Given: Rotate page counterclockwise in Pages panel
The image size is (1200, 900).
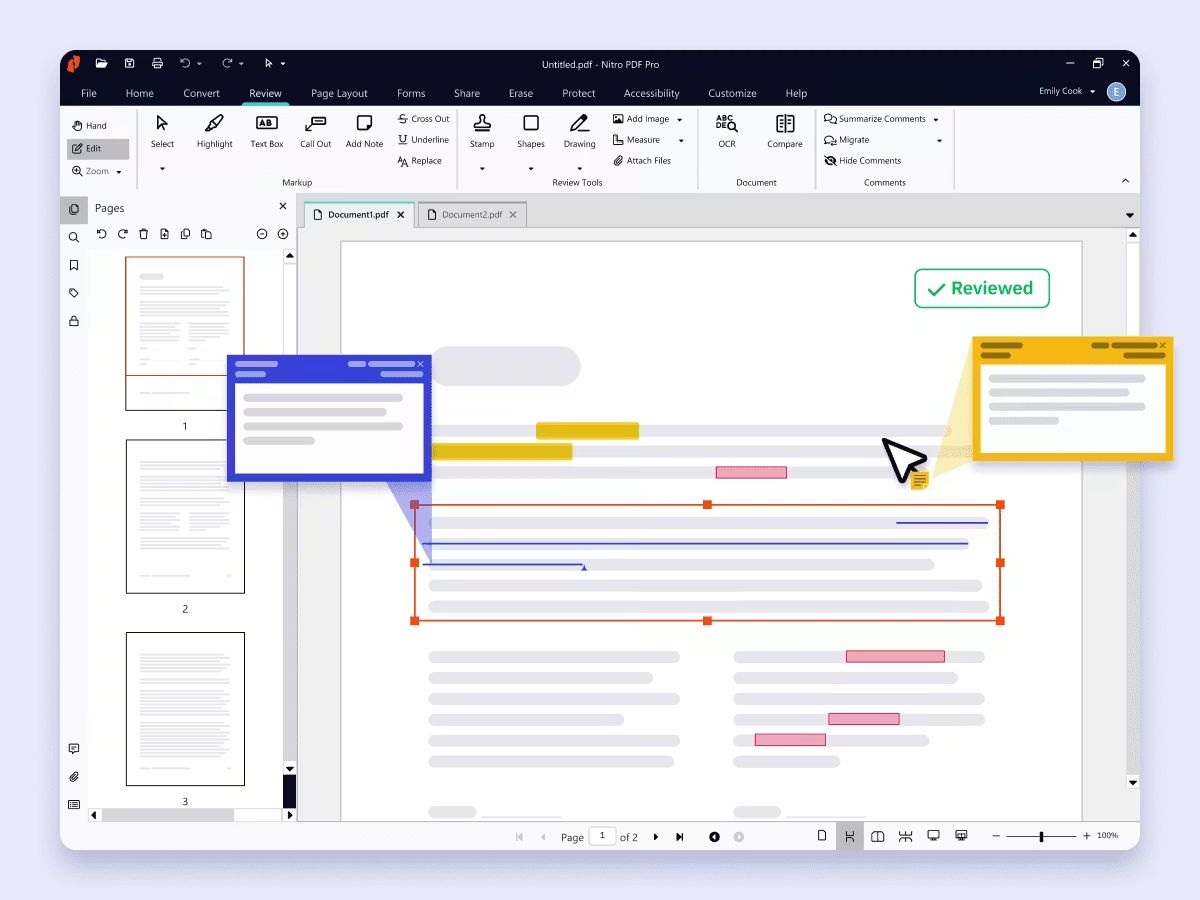Looking at the screenshot, I should pos(101,234).
